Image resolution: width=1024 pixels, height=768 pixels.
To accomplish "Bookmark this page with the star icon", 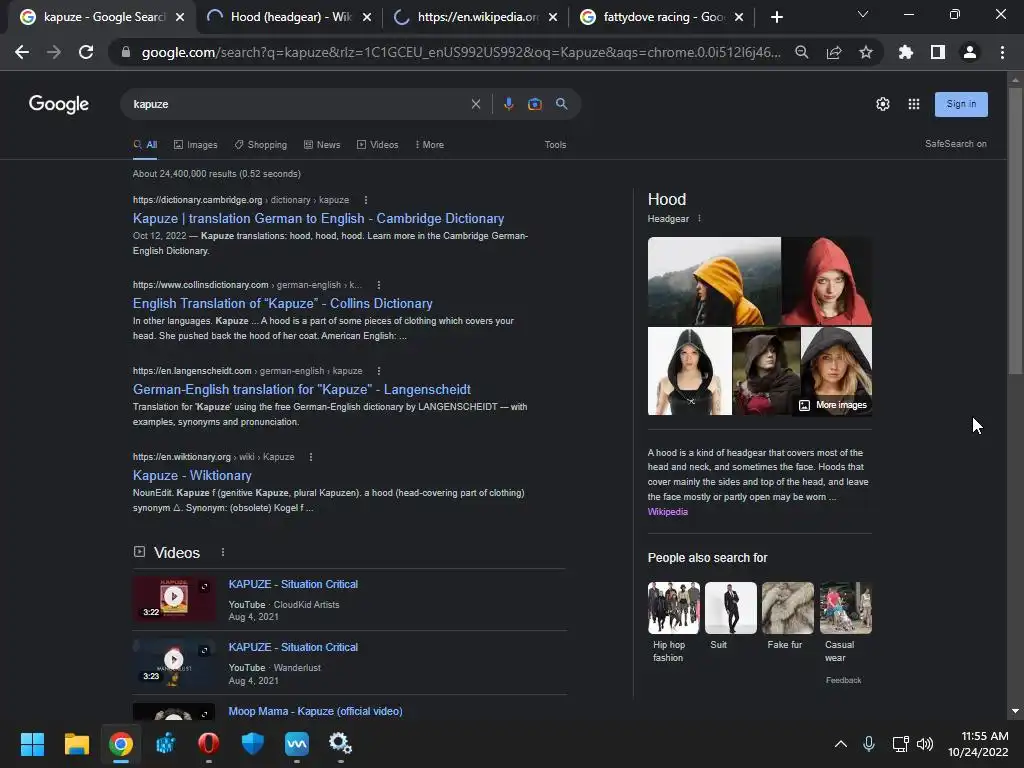I will (865, 52).
